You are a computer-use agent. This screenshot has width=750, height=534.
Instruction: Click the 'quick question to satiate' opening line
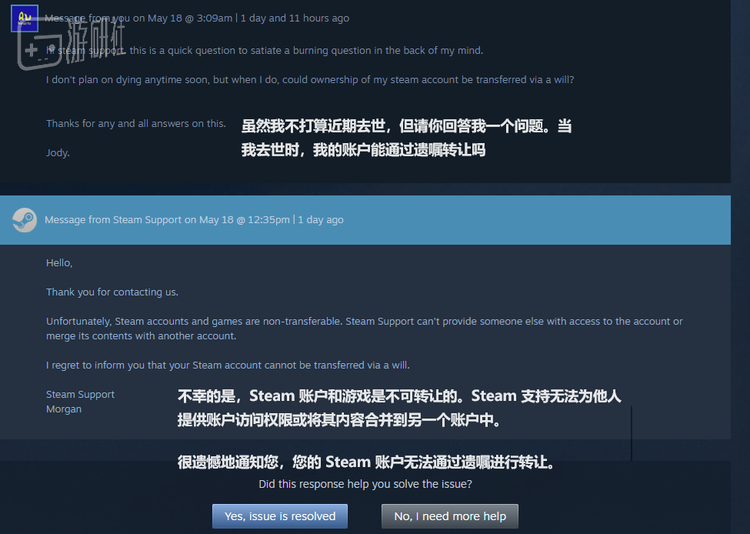click(x=265, y=50)
